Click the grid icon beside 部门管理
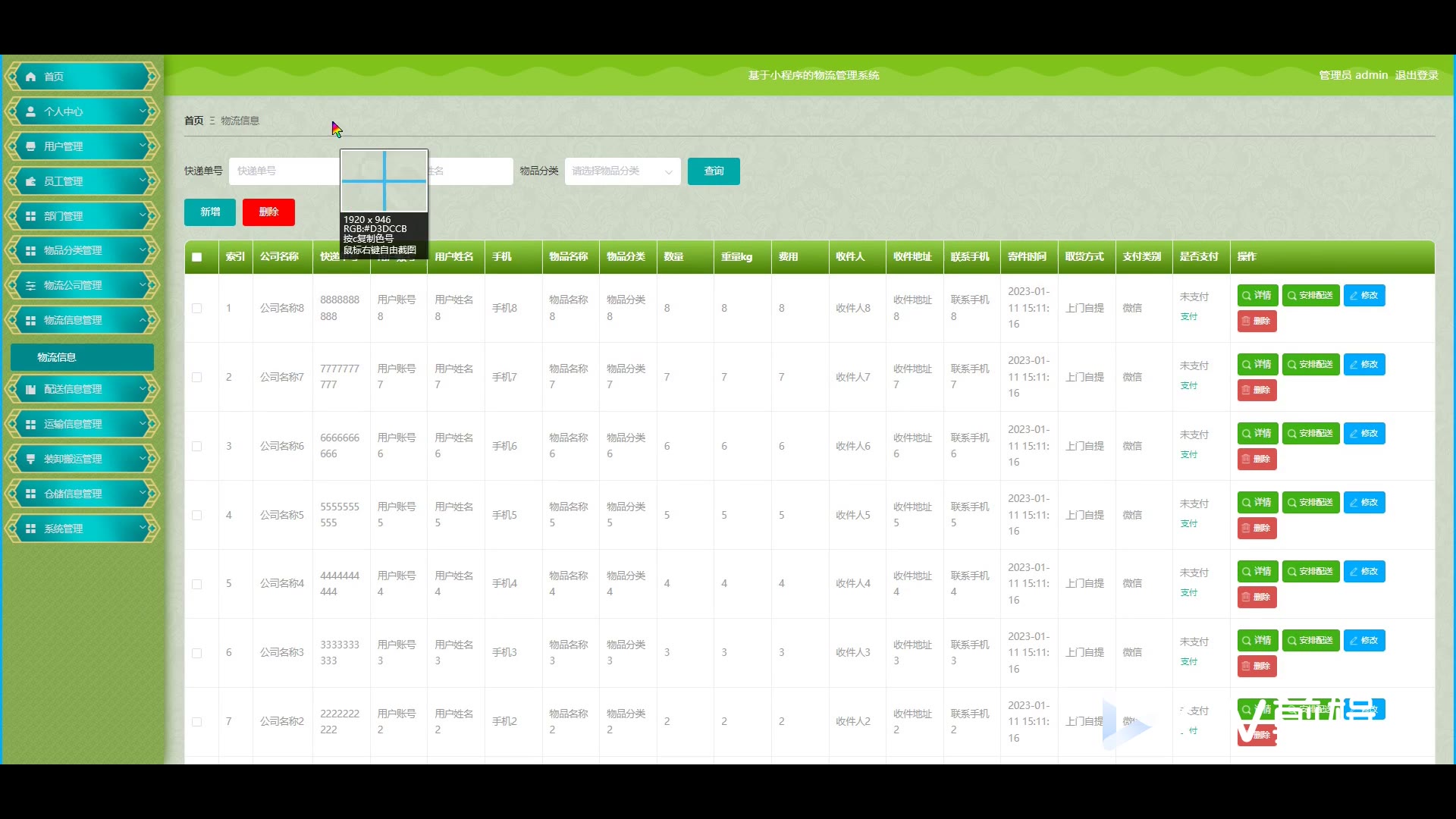The image size is (1456, 819). pyautogui.click(x=30, y=216)
